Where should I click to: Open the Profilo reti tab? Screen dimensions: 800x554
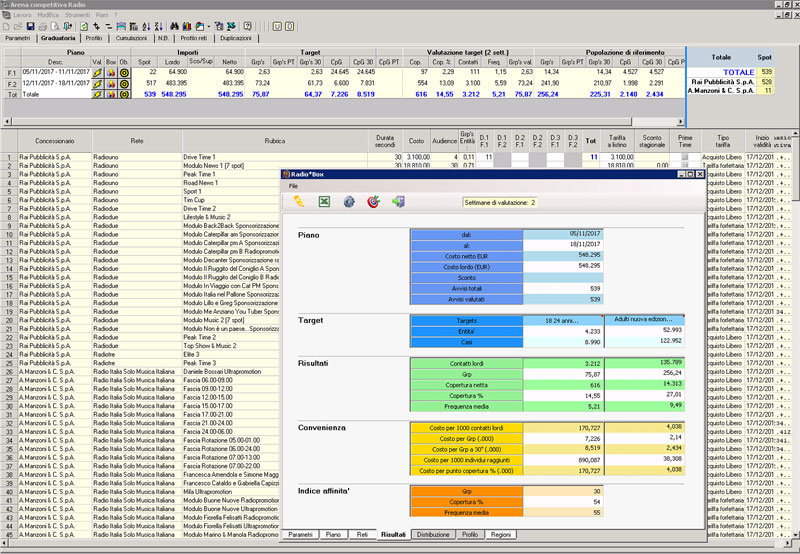194,37
